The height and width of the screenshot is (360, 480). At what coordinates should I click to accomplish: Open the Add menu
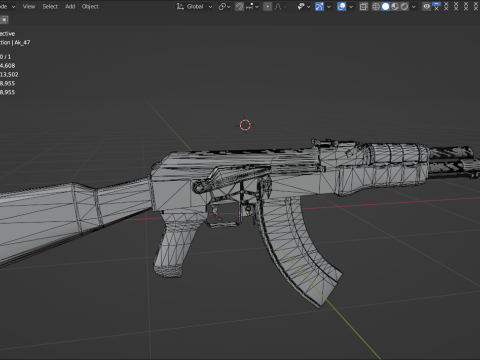(x=70, y=6)
